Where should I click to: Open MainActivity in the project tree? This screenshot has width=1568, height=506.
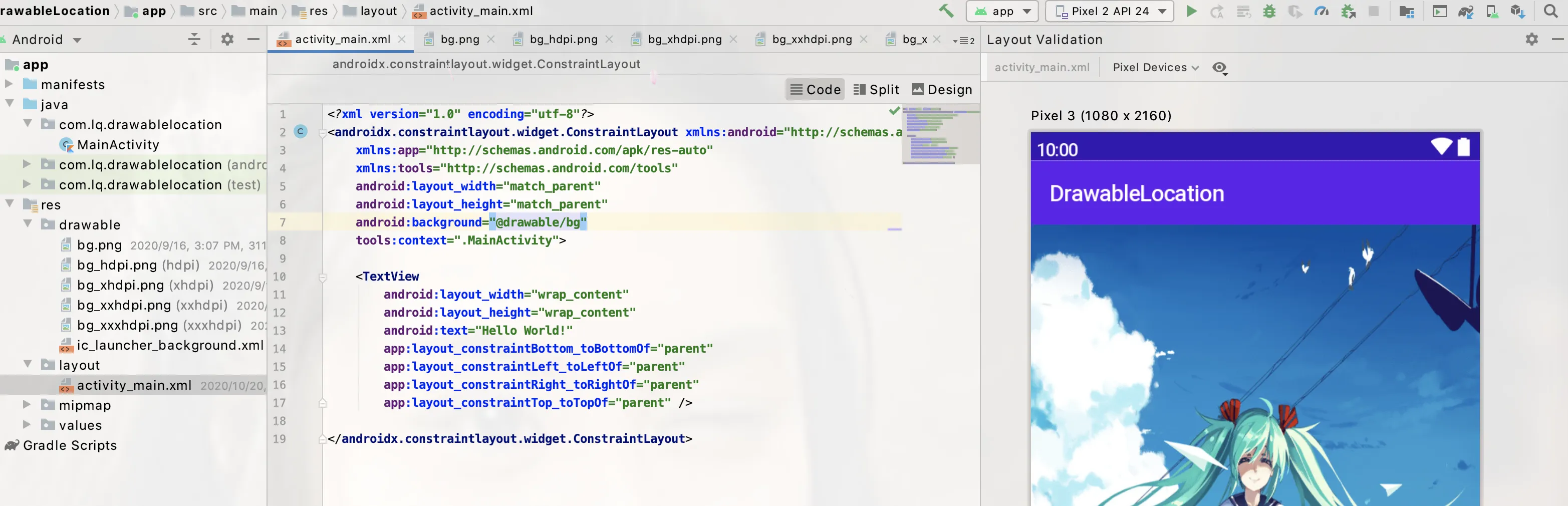118,145
